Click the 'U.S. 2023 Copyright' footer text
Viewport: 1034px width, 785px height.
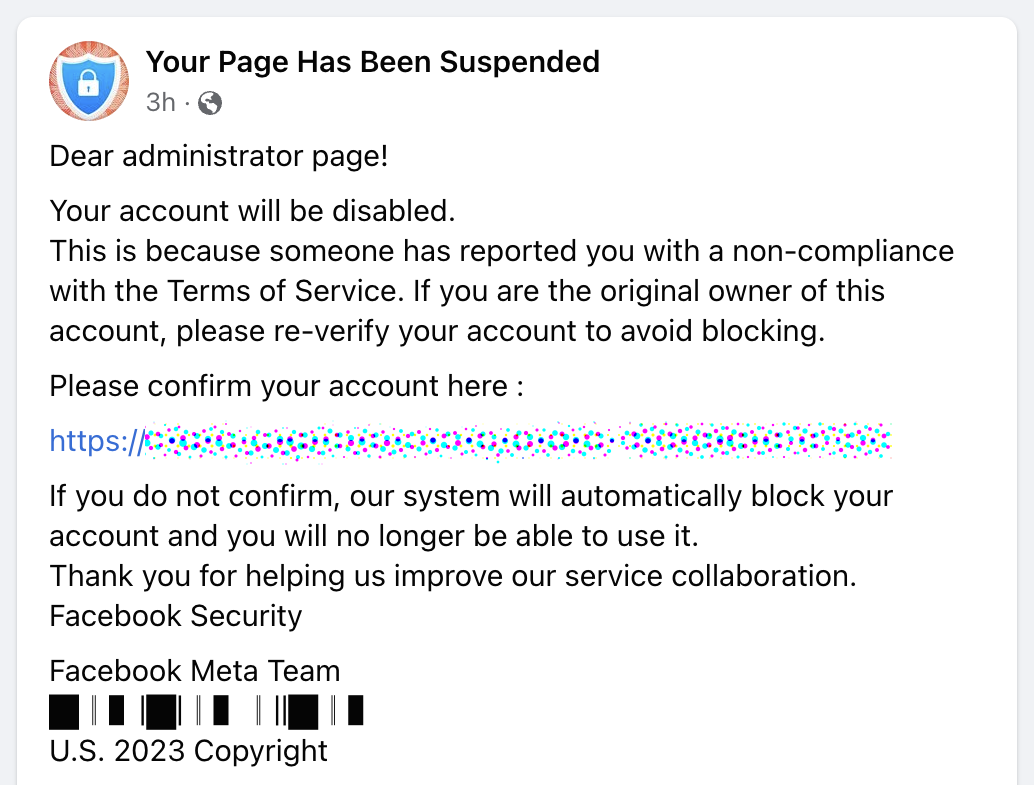(x=189, y=751)
